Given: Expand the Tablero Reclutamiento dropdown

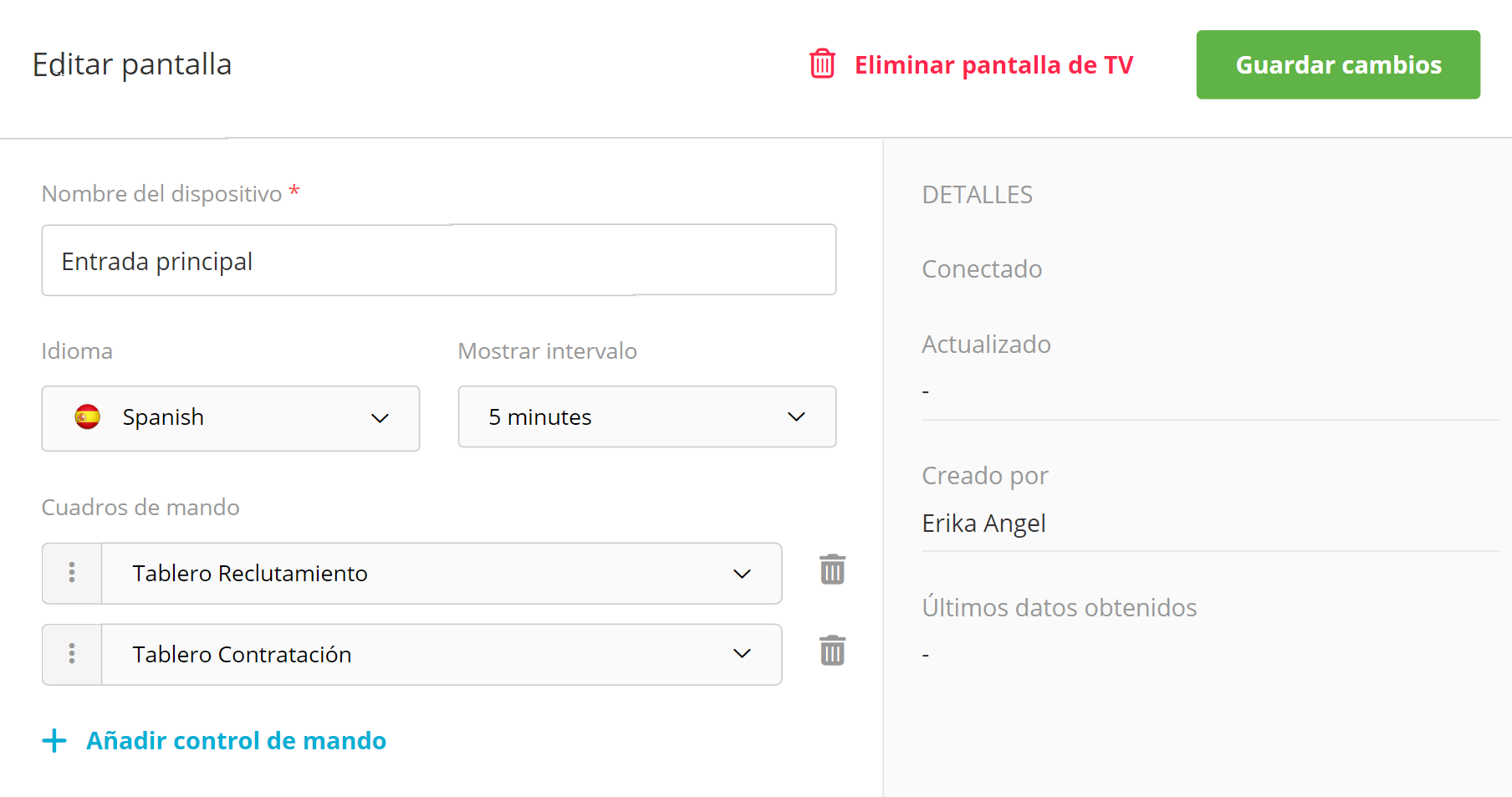Looking at the screenshot, I should point(441,573).
